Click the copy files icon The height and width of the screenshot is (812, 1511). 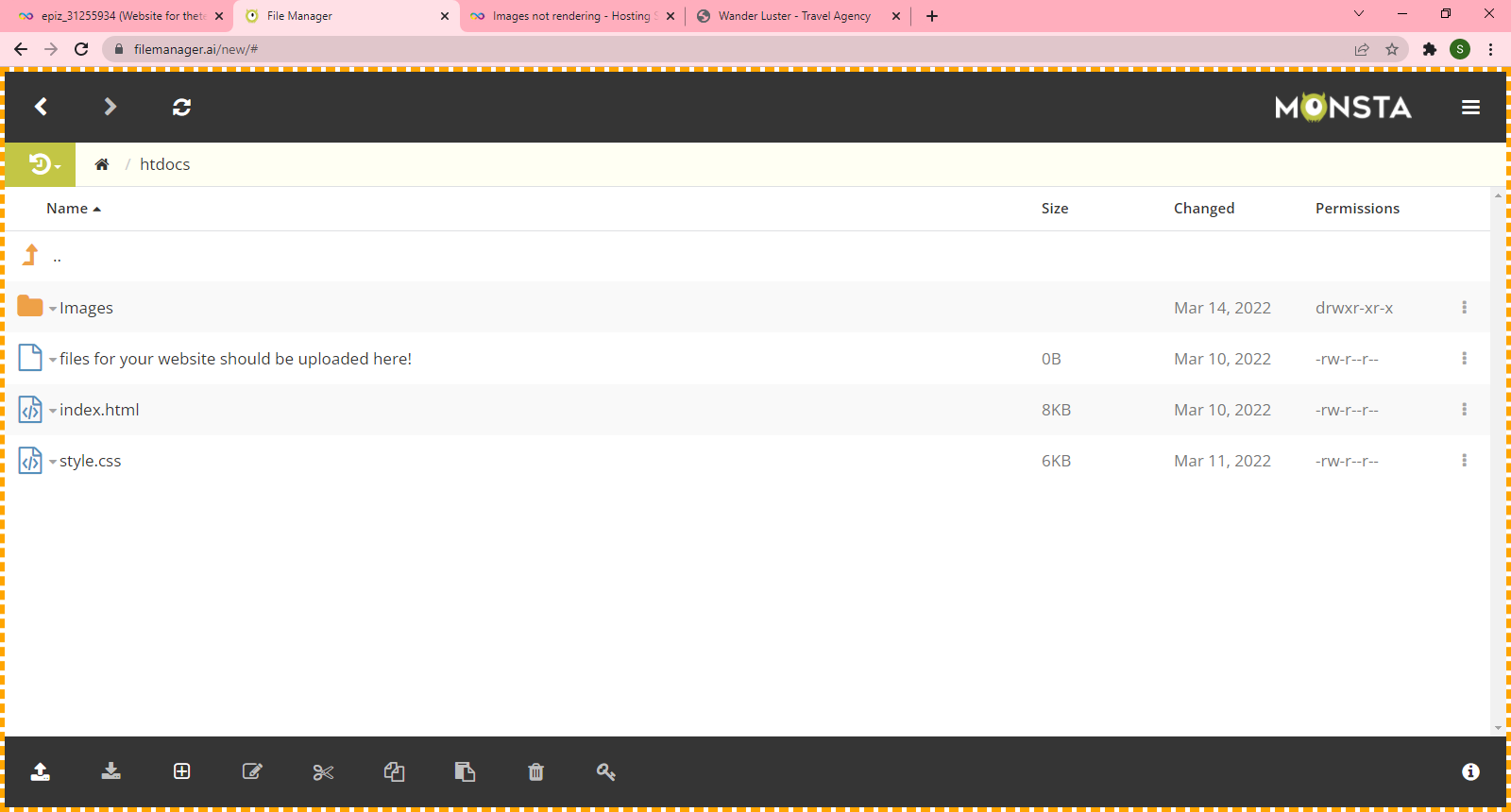(394, 771)
